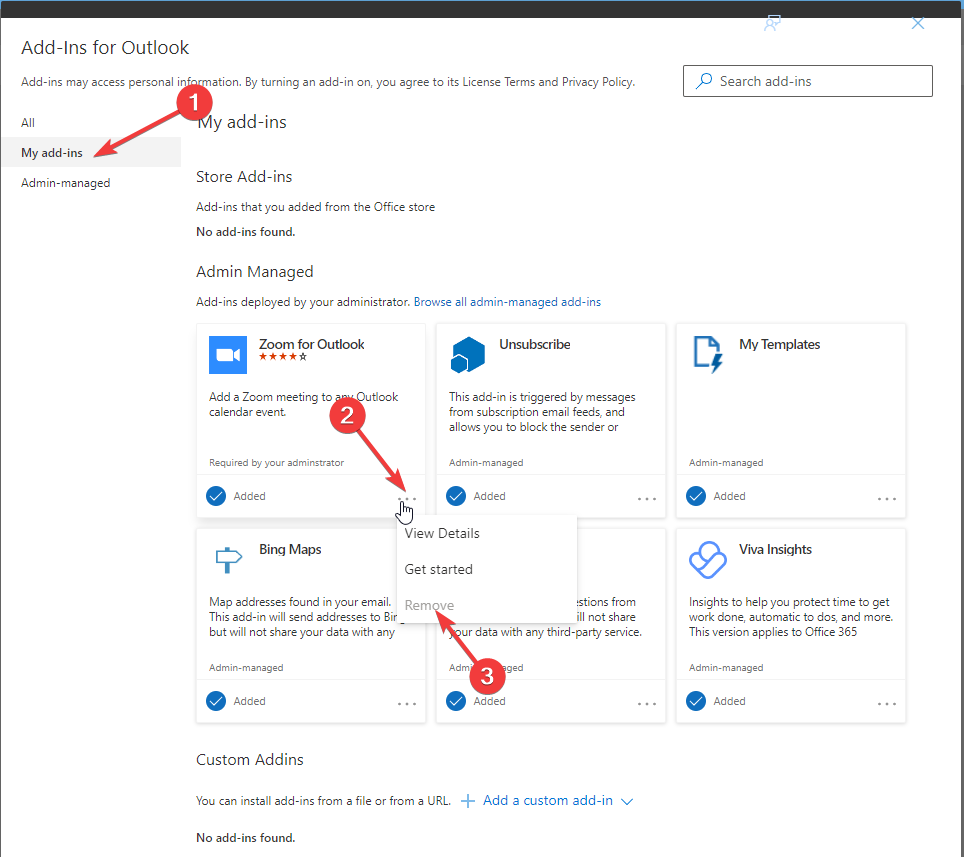The image size is (964, 857).
Task: Open the Viva Insights title
Action: (x=775, y=549)
